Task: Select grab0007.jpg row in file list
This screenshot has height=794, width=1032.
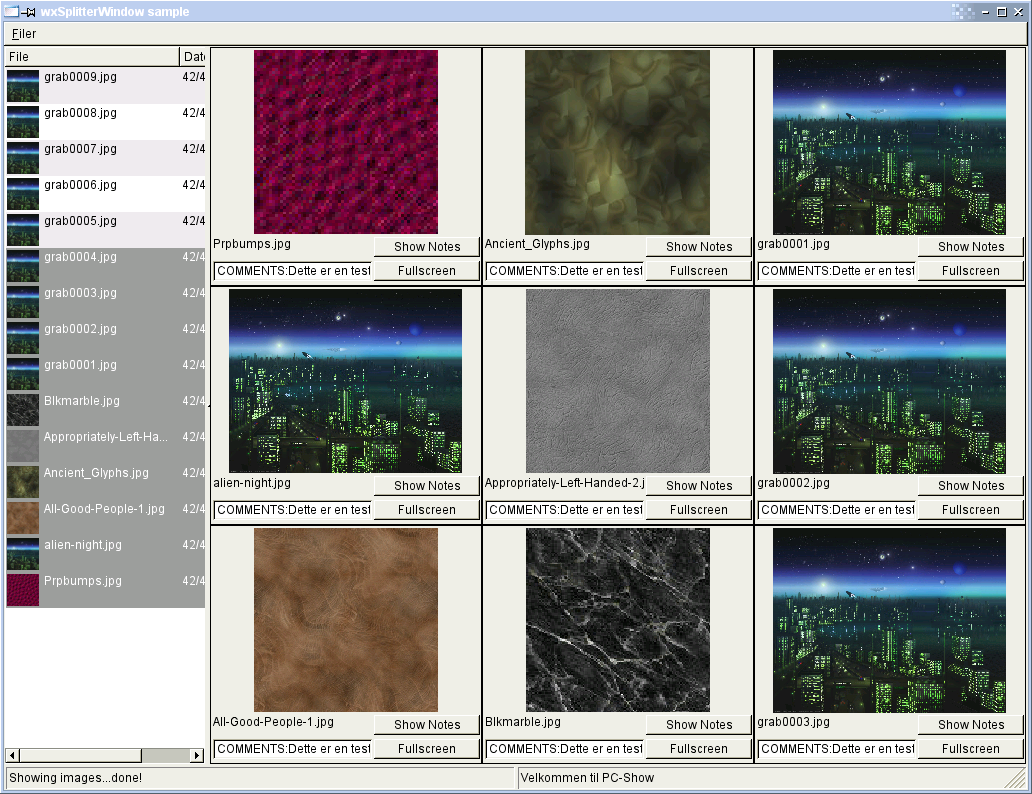Action: pos(80,149)
